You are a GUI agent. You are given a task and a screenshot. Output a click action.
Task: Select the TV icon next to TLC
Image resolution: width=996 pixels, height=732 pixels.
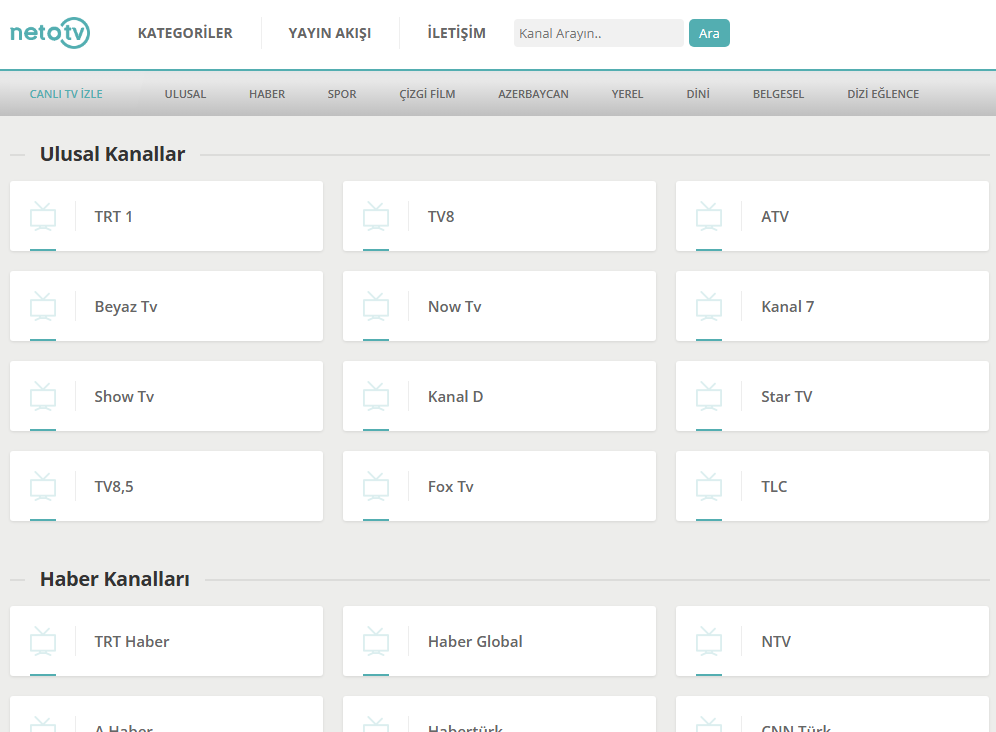(709, 486)
